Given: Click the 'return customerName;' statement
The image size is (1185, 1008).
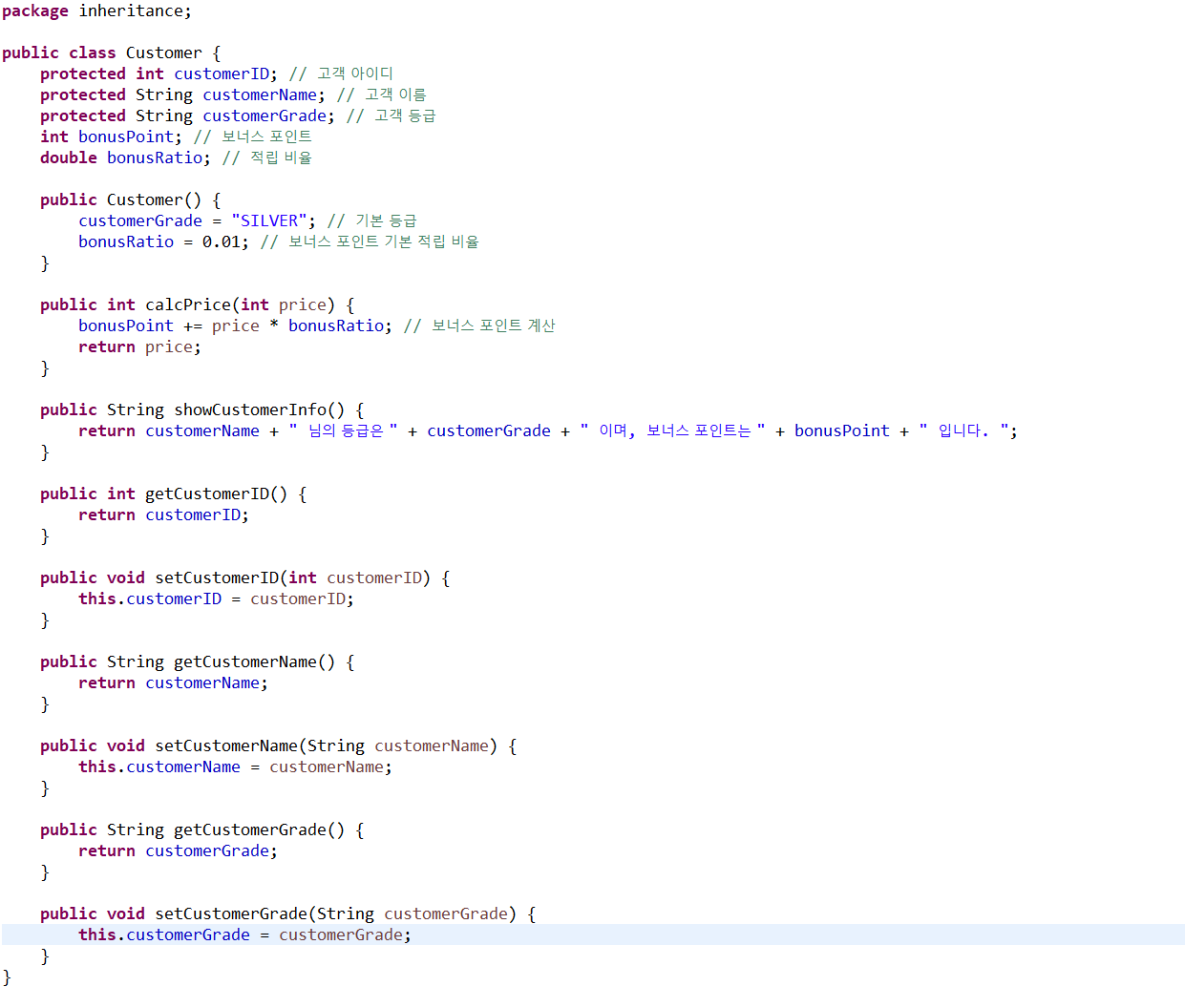Looking at the screenshot, I should [173, 683].
